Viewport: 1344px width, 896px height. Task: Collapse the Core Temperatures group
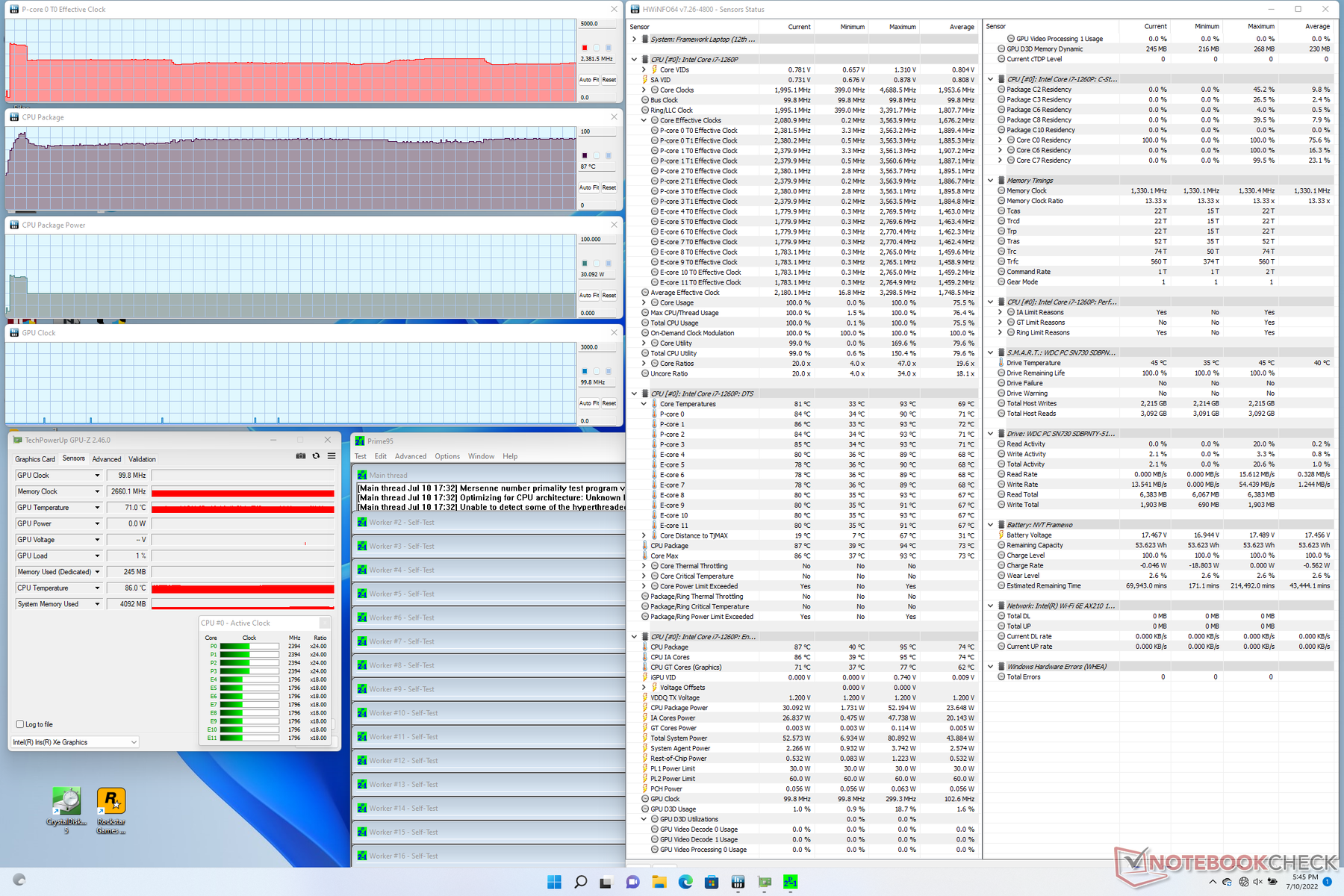click(644, 404)
